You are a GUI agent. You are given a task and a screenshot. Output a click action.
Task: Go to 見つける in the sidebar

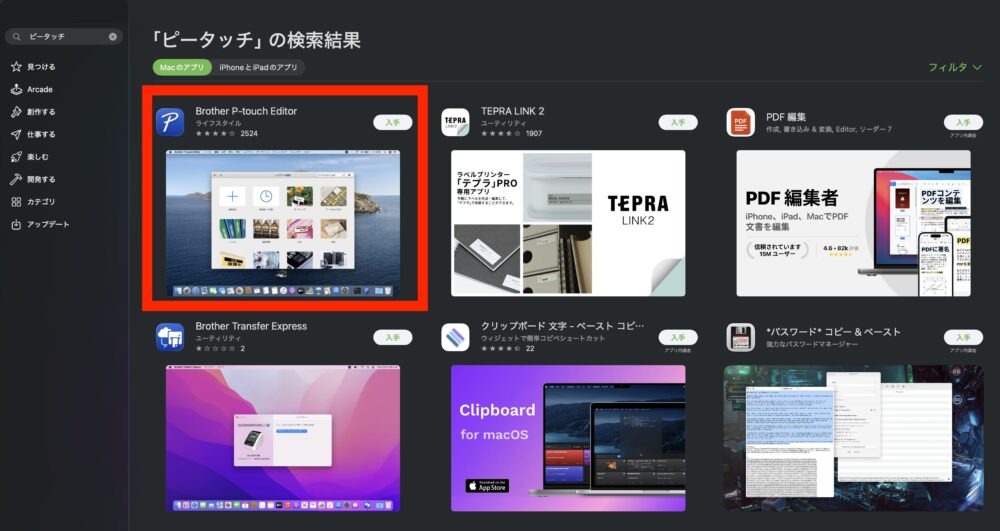(x=41, y=67)
